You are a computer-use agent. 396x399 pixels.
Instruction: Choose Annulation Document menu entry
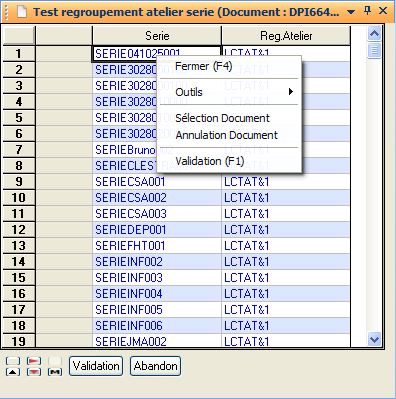[x=227, y=135]
